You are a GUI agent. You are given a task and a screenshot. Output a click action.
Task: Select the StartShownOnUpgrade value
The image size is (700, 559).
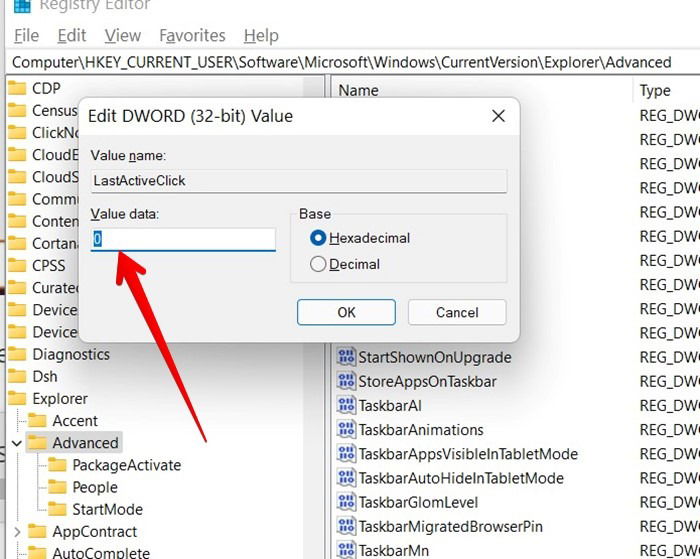[x=435, y=357]
